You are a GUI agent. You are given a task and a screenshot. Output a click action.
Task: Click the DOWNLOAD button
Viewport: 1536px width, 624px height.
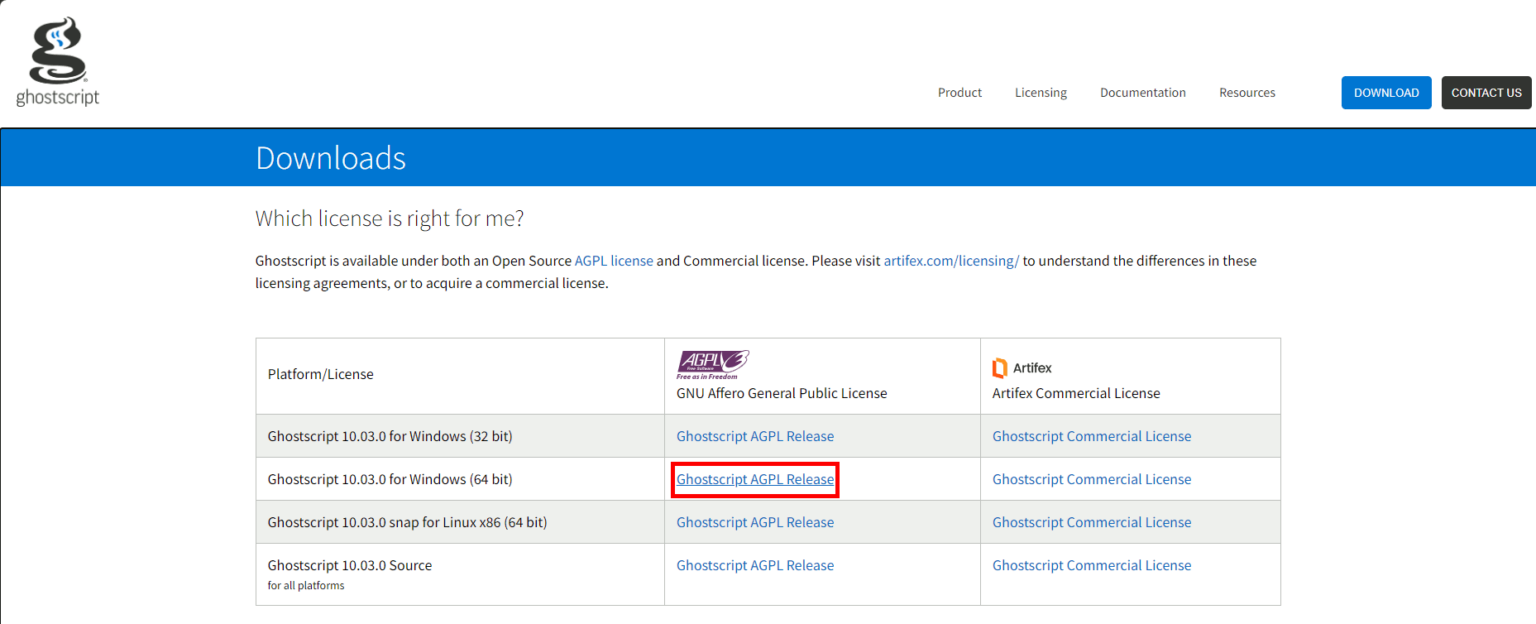[x=1386, y=92]
